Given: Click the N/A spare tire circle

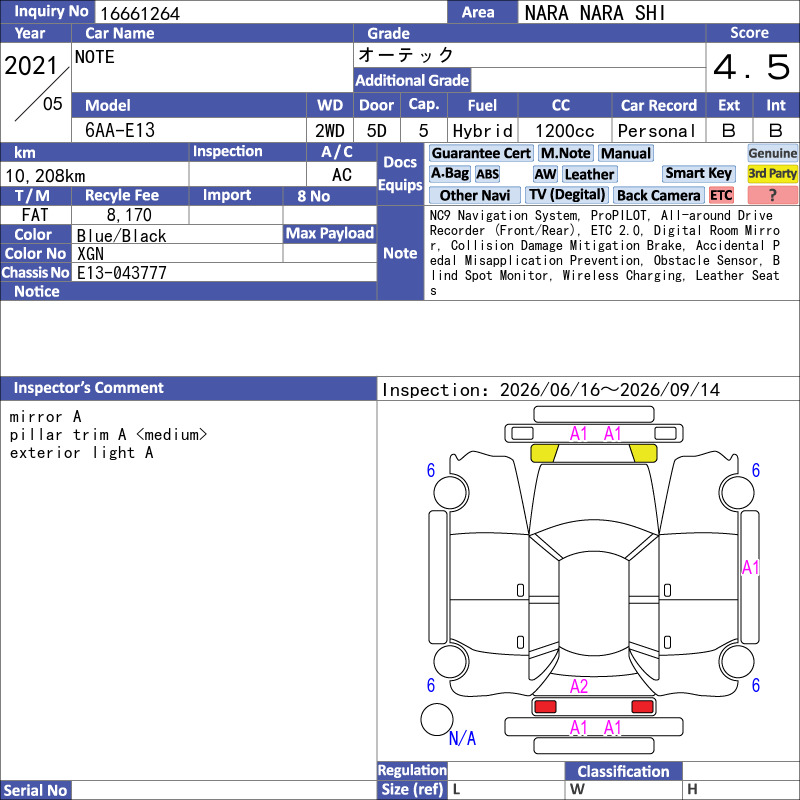Looking at the screenshot, I should tap(437, 719).
